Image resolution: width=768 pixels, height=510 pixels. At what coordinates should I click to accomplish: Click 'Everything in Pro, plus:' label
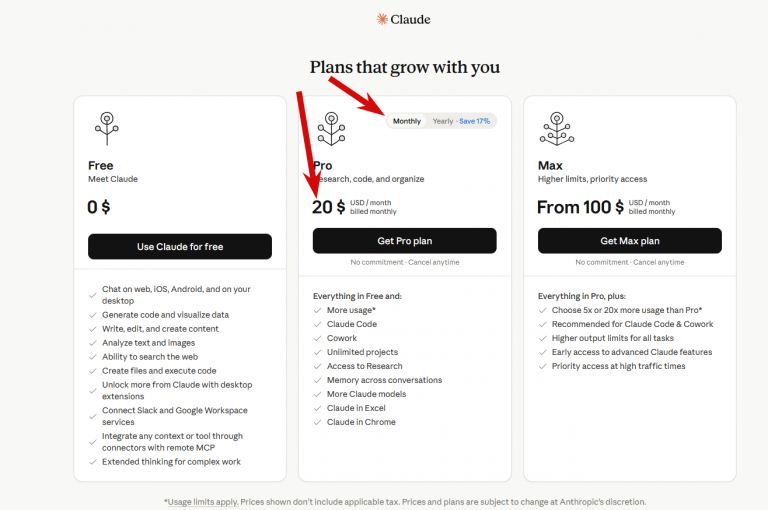click(581, 296)
